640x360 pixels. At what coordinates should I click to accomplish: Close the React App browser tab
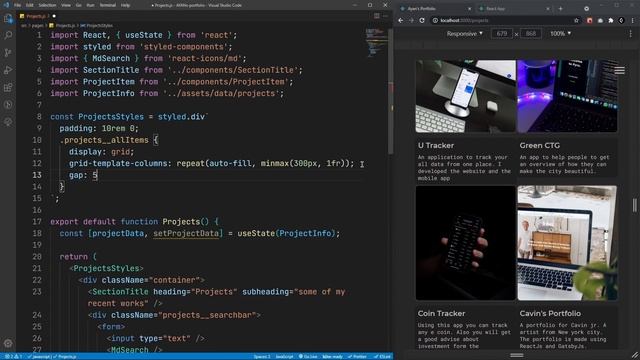click(548, 9)
